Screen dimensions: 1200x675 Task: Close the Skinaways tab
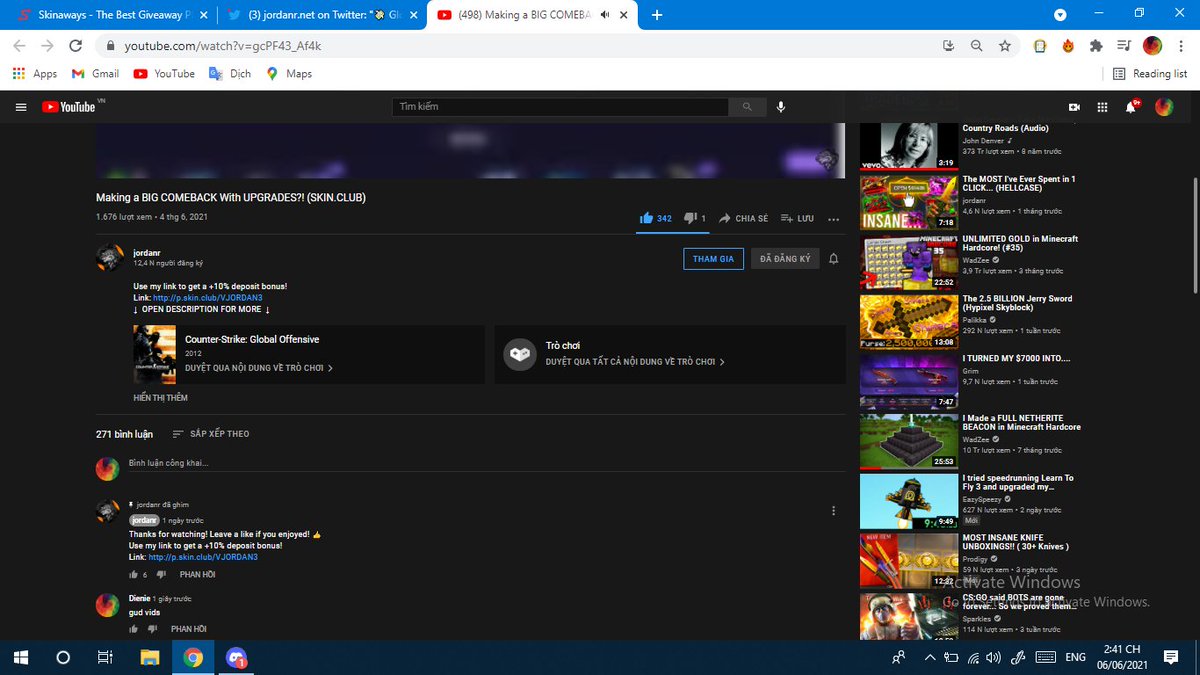[203, 15]
